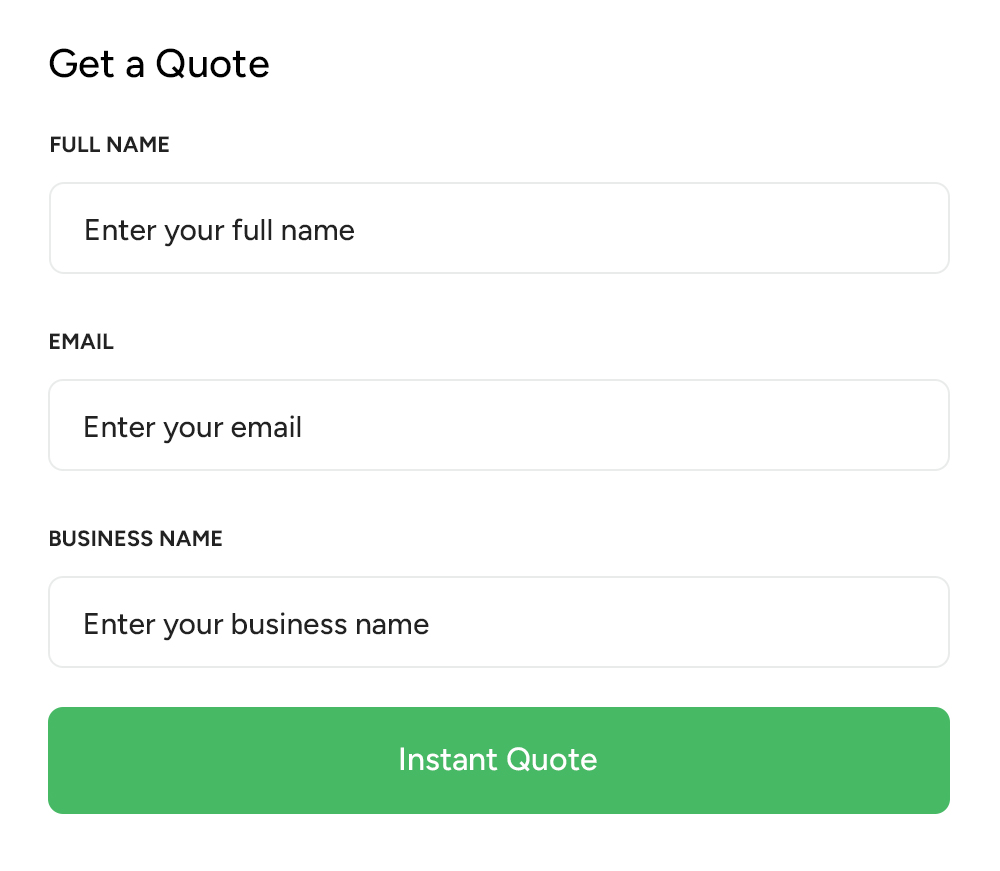Click empty right side of Business Name box
The image size is (1000, 871).
[800, 622]
